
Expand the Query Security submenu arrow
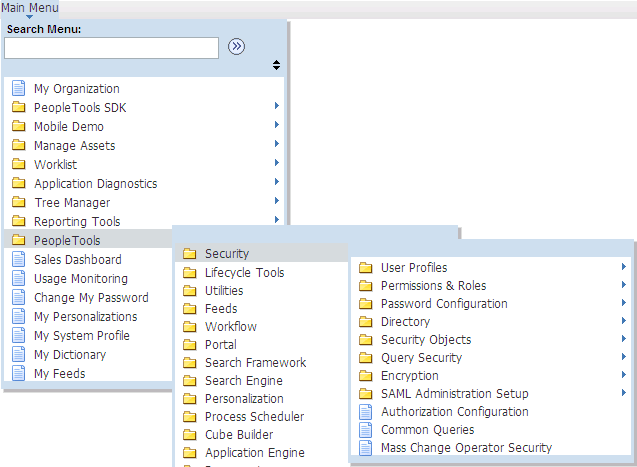[x=624, y=357]
